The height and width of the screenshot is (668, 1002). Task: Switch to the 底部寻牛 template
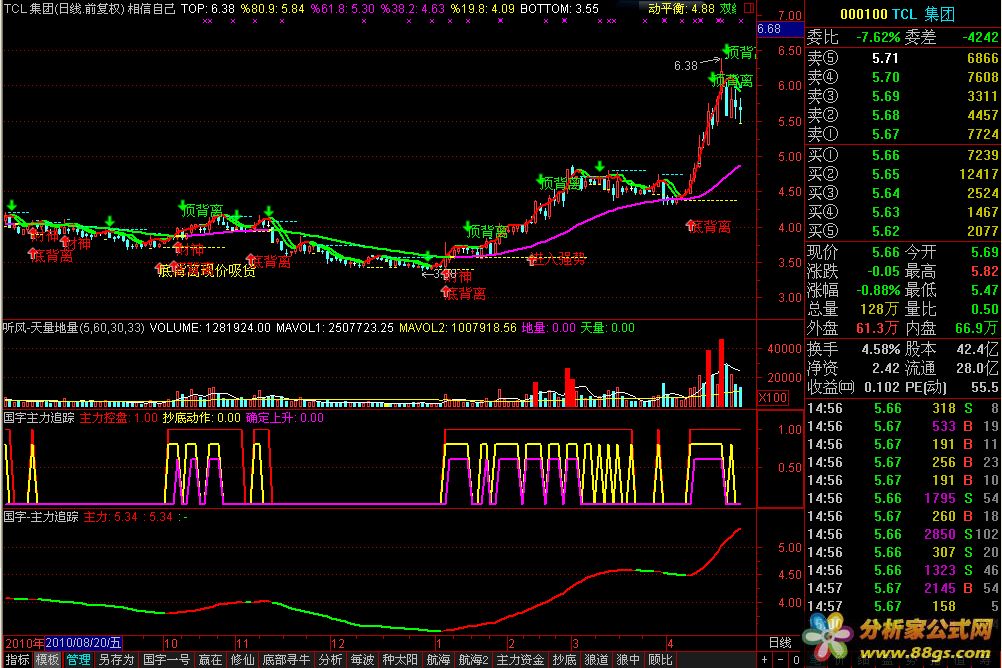click(x=286, y=660)
